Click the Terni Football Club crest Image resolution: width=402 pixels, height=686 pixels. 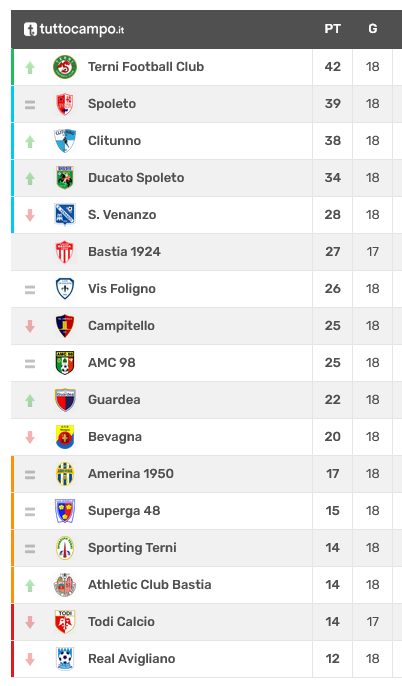click(x=65, y=67)
